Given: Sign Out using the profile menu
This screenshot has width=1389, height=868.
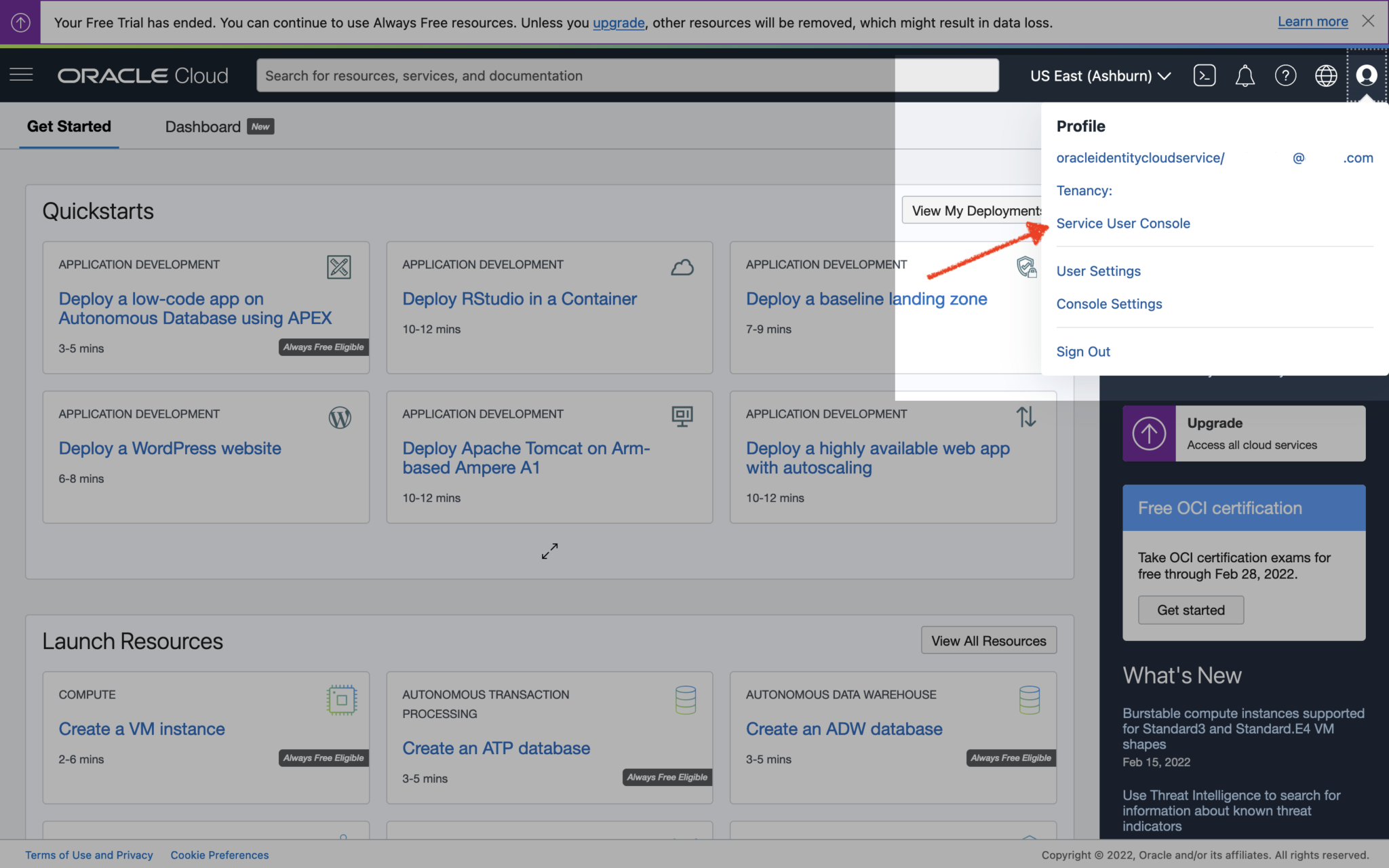Looking at the screenshot, I should [1082, 351].
